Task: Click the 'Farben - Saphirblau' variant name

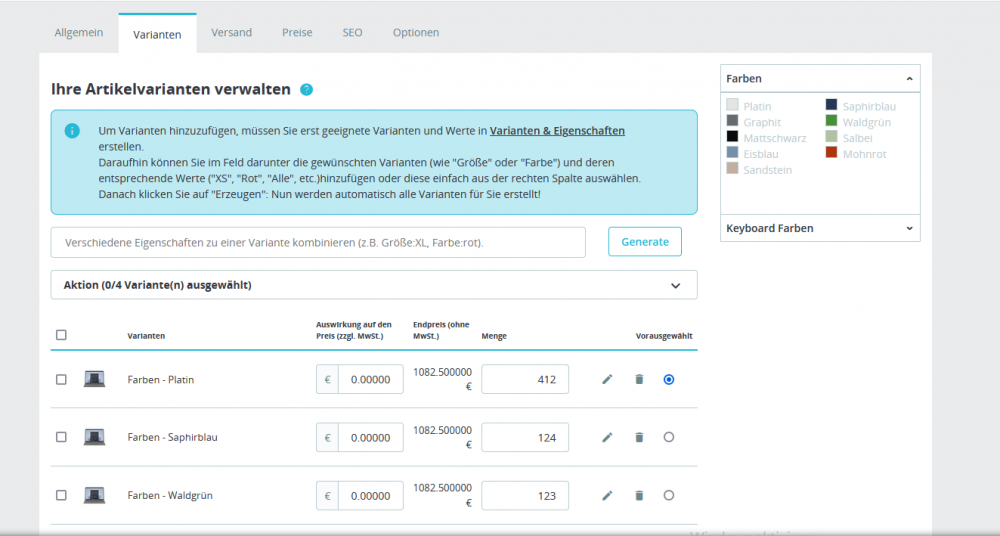Action: [x=172, y=438]
